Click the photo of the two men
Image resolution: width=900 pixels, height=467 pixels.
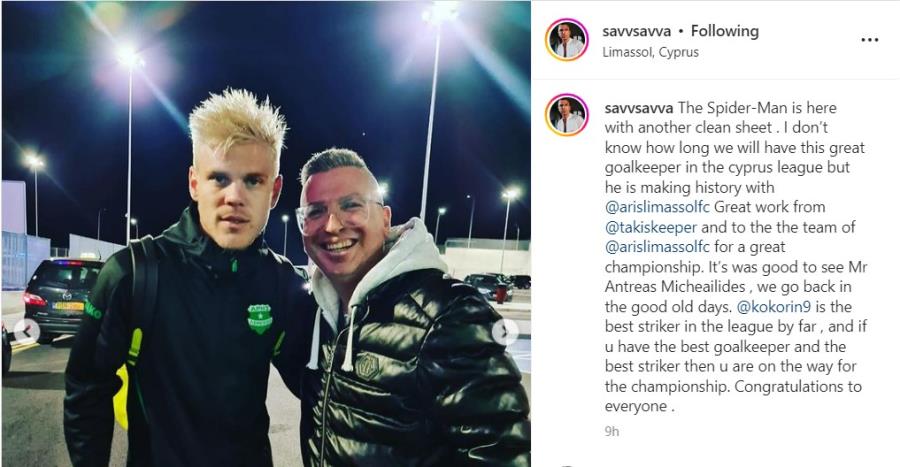pyautogui.click(x=266, y=234)
